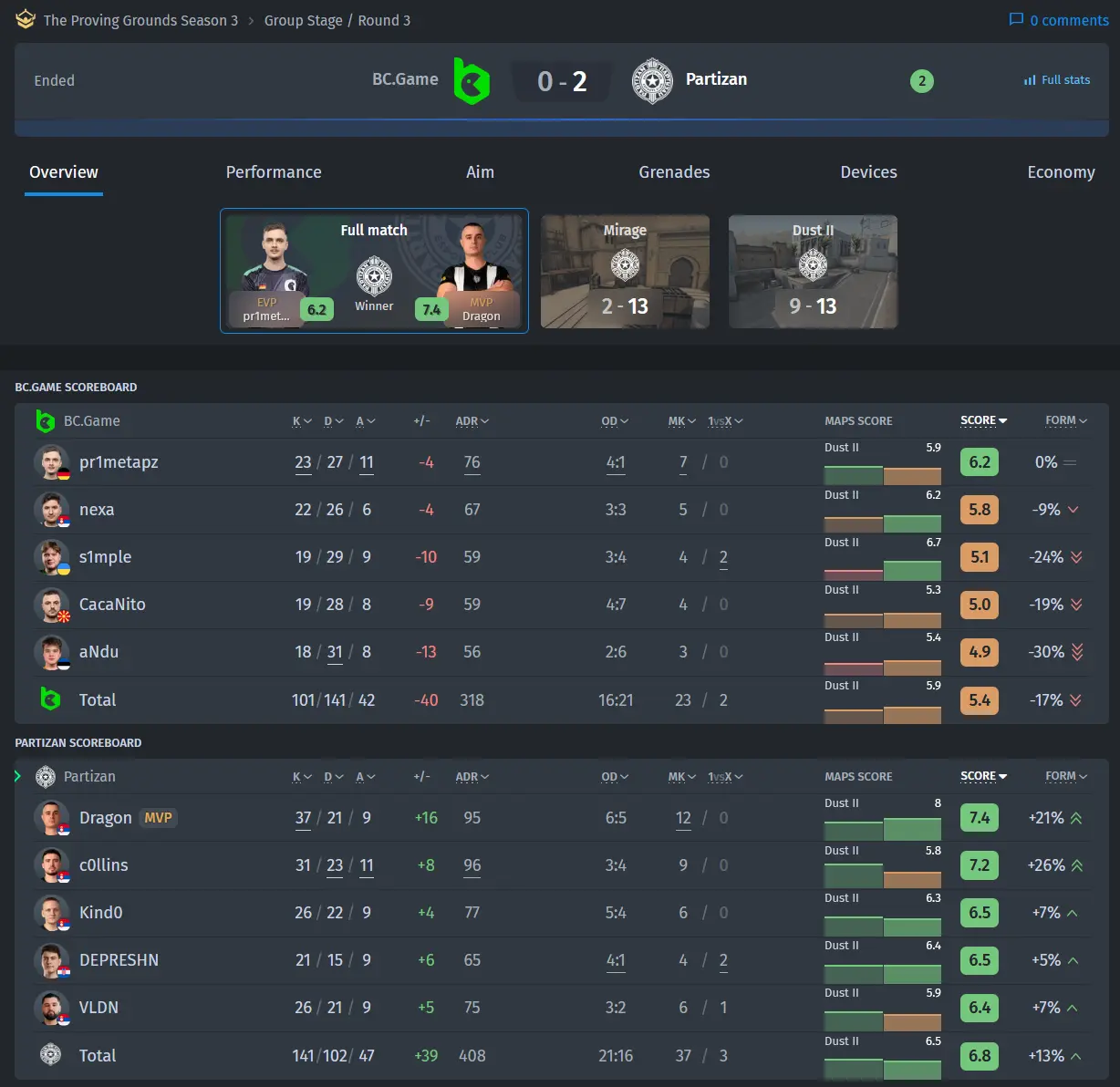Sort BC.Game scoreboard by deaths (D)

click(334, 421)
